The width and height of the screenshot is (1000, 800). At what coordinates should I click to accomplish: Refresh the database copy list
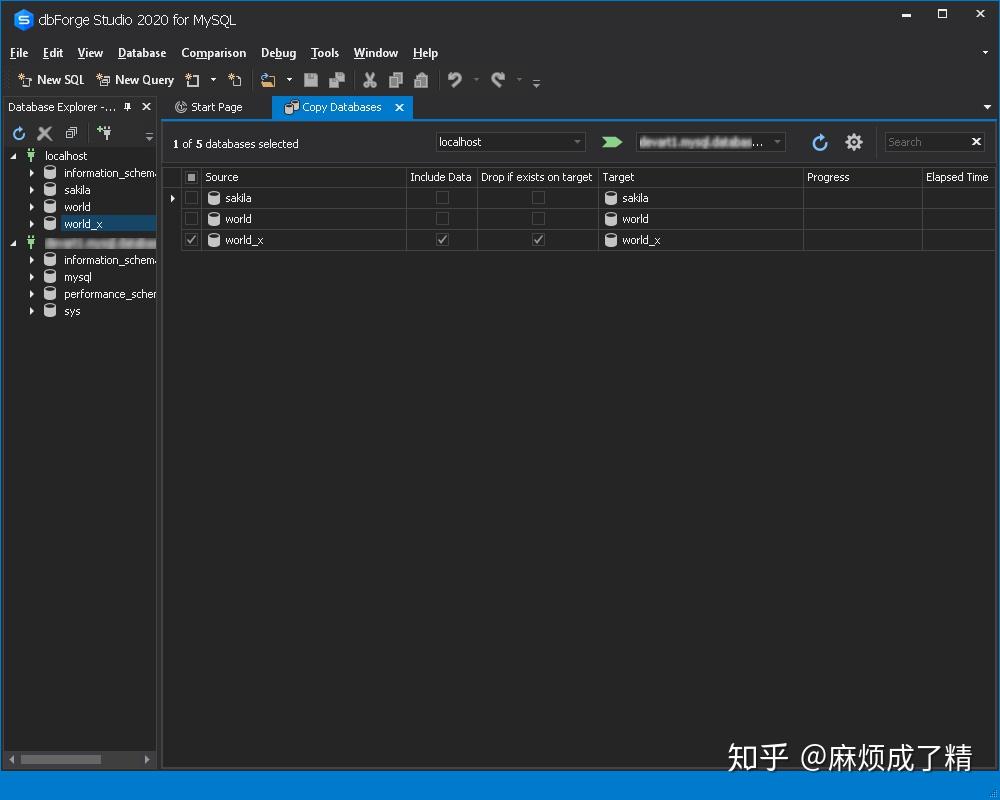[x=819, y=142]
